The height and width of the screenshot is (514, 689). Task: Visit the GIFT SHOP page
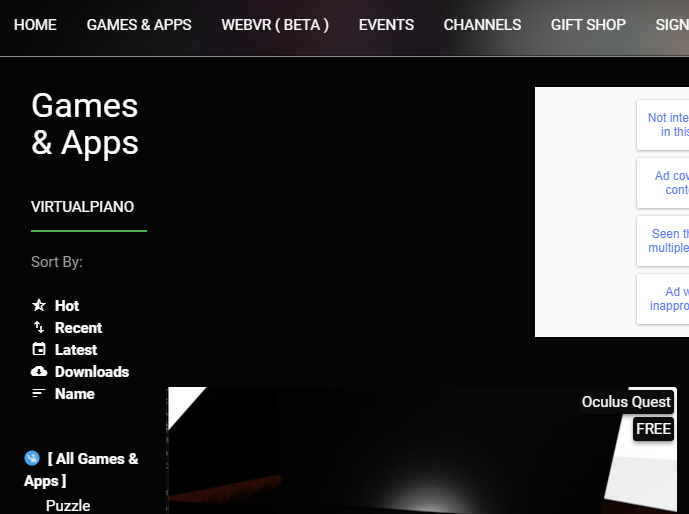click(588, 25)
